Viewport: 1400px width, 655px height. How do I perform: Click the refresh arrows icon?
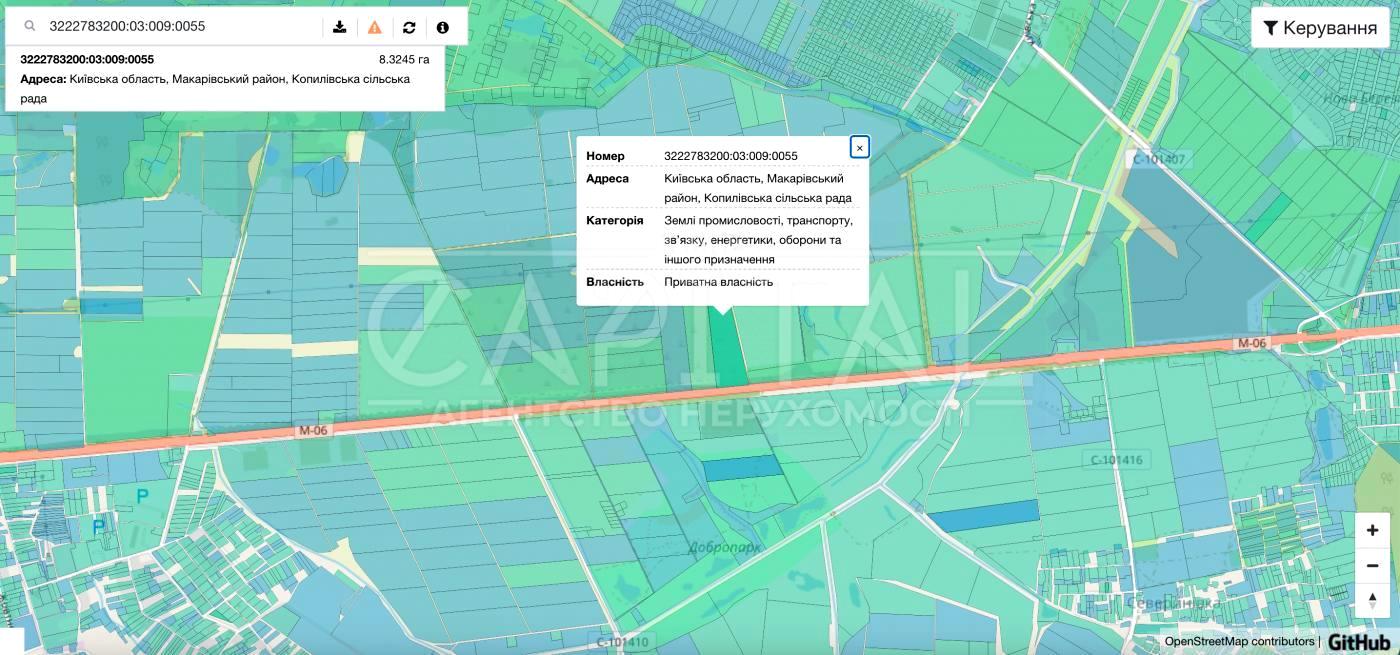click(409, 27)
